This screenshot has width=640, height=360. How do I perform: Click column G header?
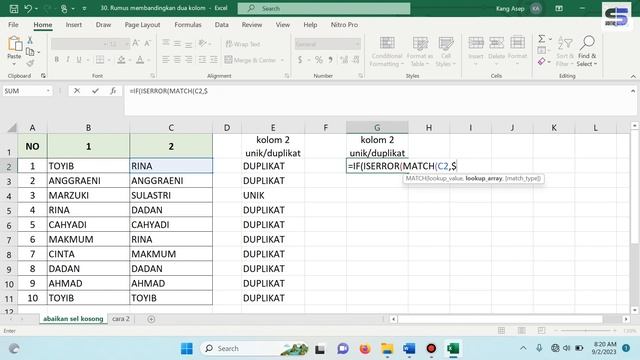click(377, 127)
